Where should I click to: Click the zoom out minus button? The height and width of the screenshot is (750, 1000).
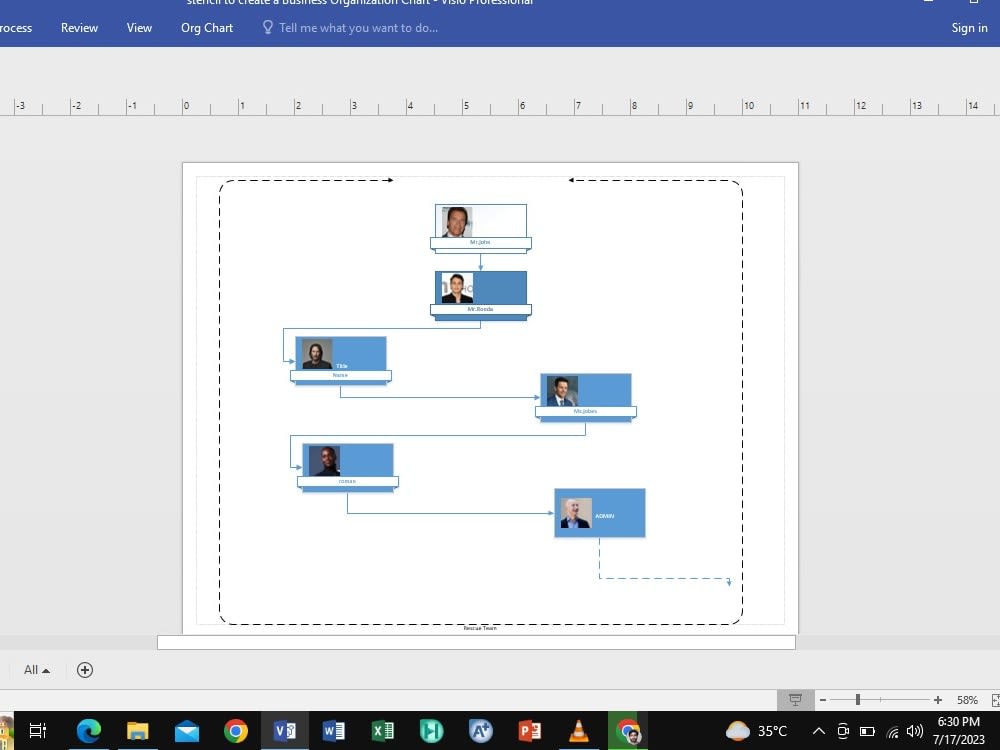point(823,700)
